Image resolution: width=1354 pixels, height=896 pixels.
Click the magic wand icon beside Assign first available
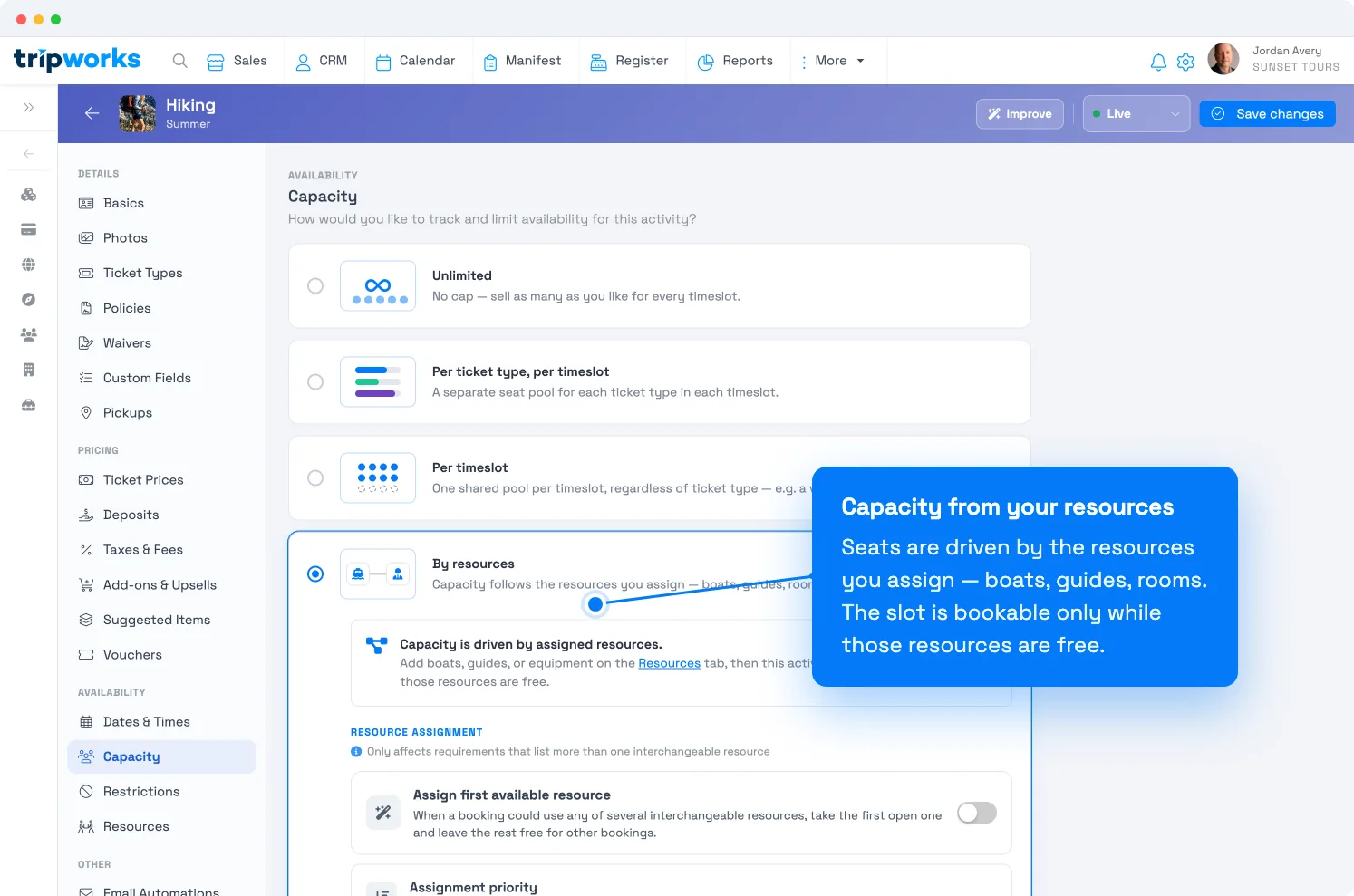(x=382, y=813)
